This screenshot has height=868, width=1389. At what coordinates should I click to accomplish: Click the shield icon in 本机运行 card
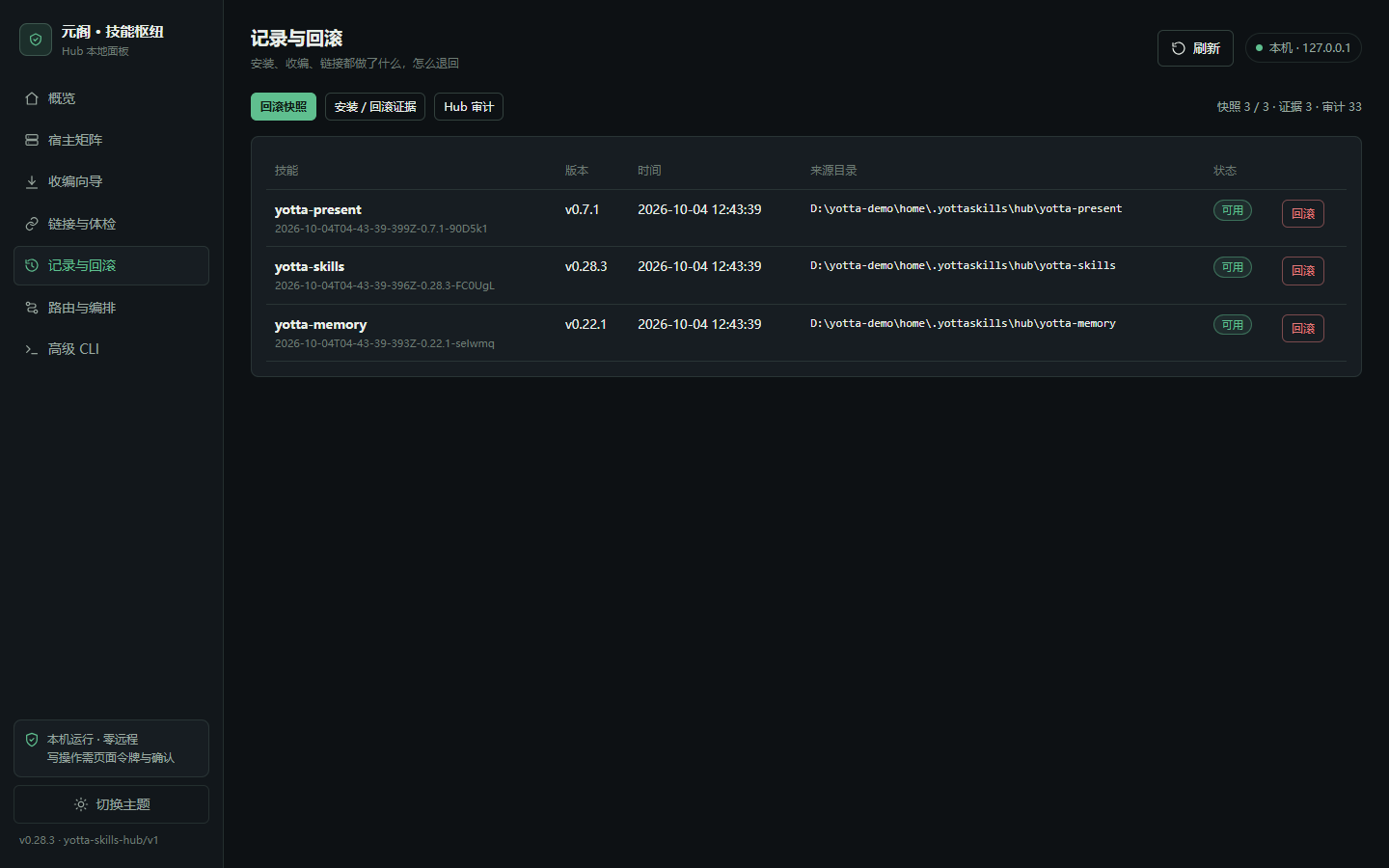click(32, 740)
